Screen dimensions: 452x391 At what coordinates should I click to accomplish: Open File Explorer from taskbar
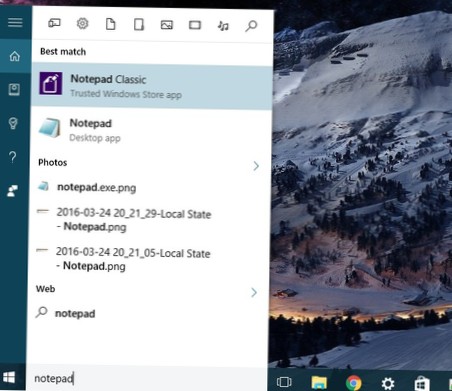(319, 383)
